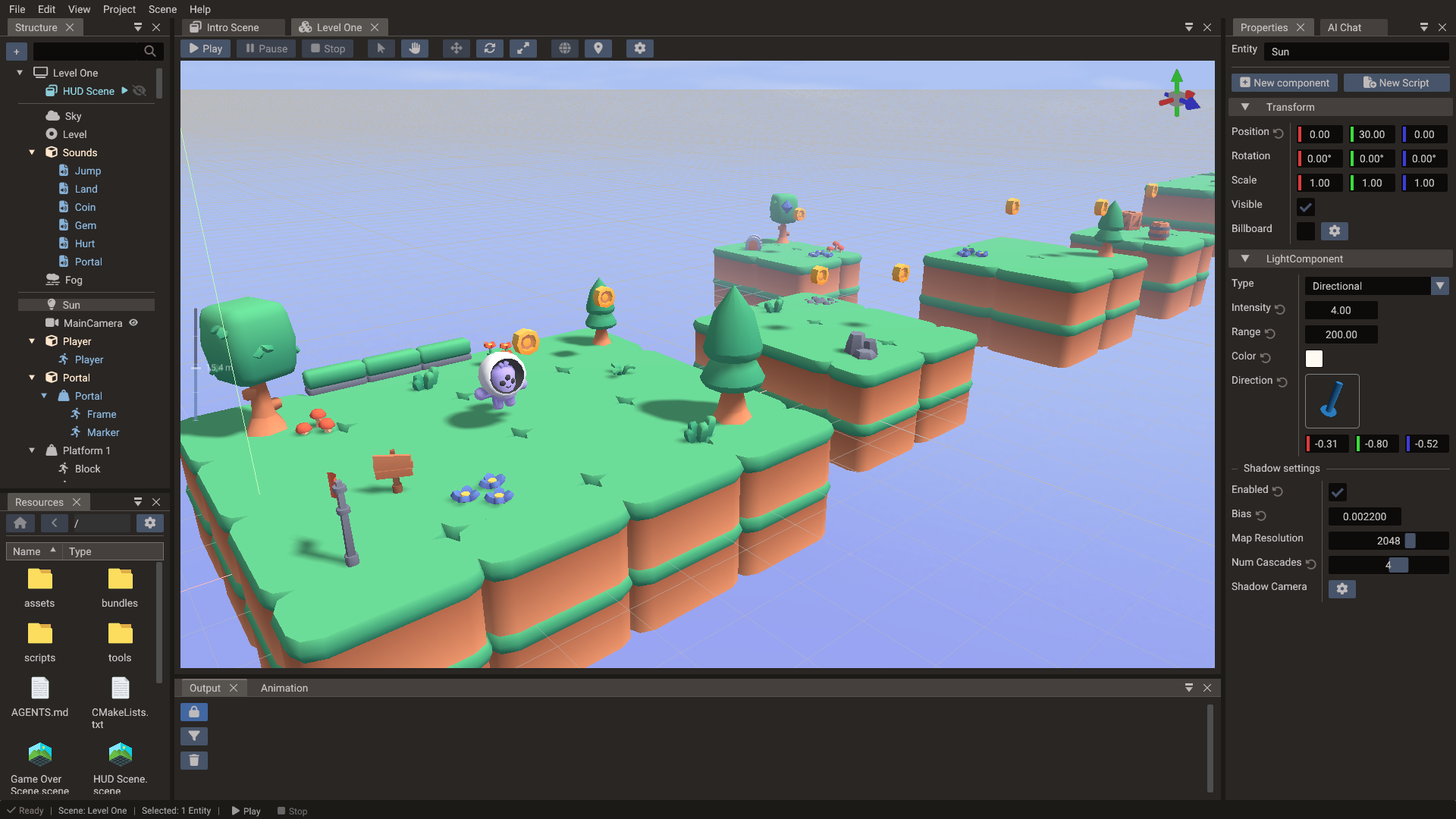Image resolution: width=1456 pixels, height=819 pixels.
Task: Click HUD Scene play arrow toggle
Action: click(x=124, y=91)
